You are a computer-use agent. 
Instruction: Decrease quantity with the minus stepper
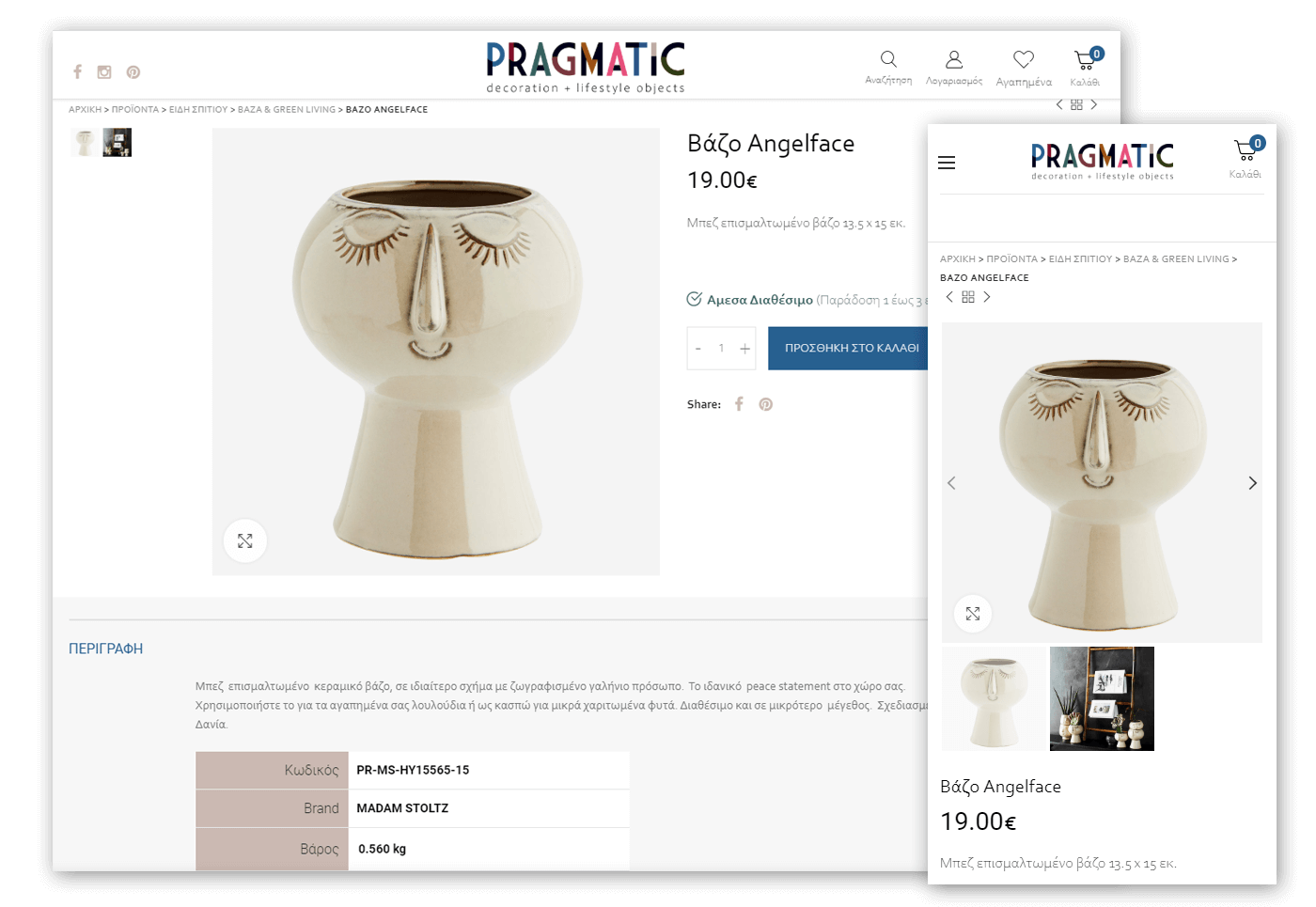(697, 349)
